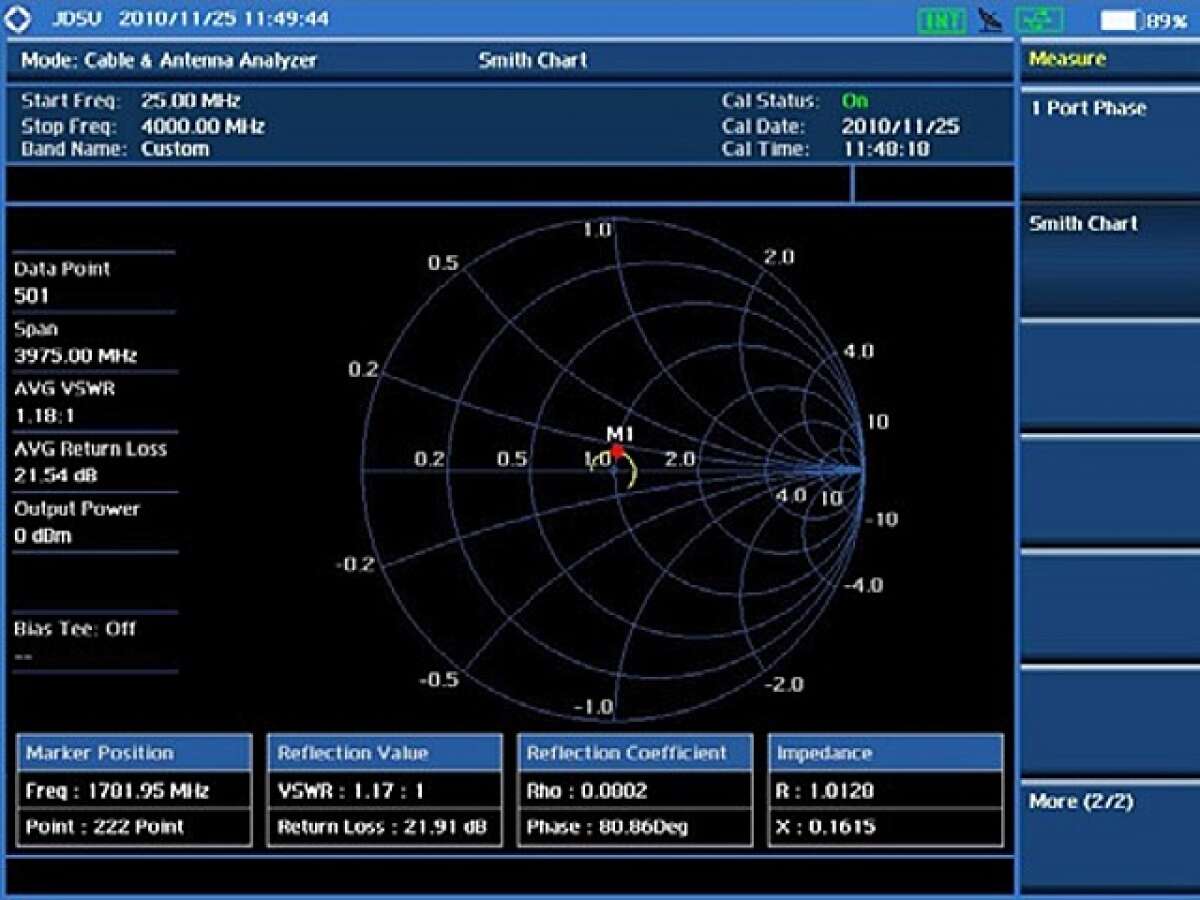Click the Mode: Cable & Antenna Analyzer label
The image size is (1200, 900).
coord(168,60)
